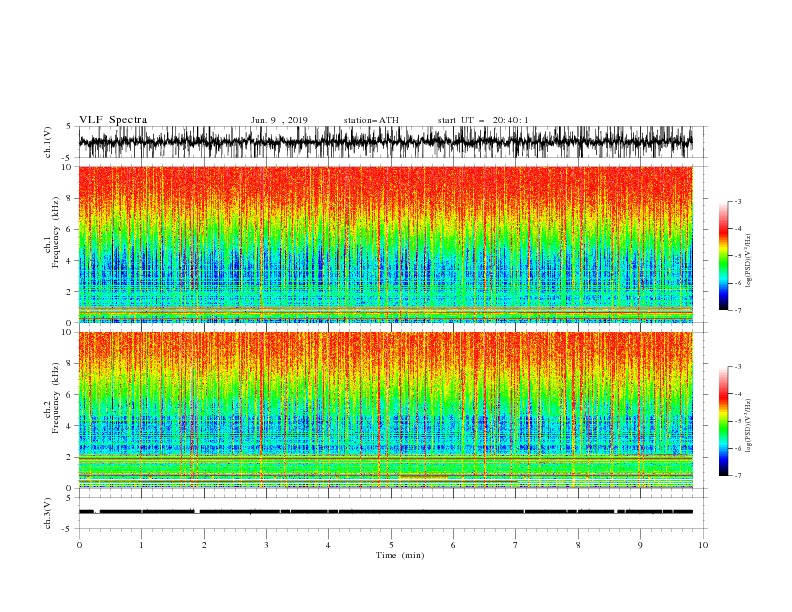Screen dimensions: 792x612
Task: Click time axis tick label "4"
Action: [328, 545]
